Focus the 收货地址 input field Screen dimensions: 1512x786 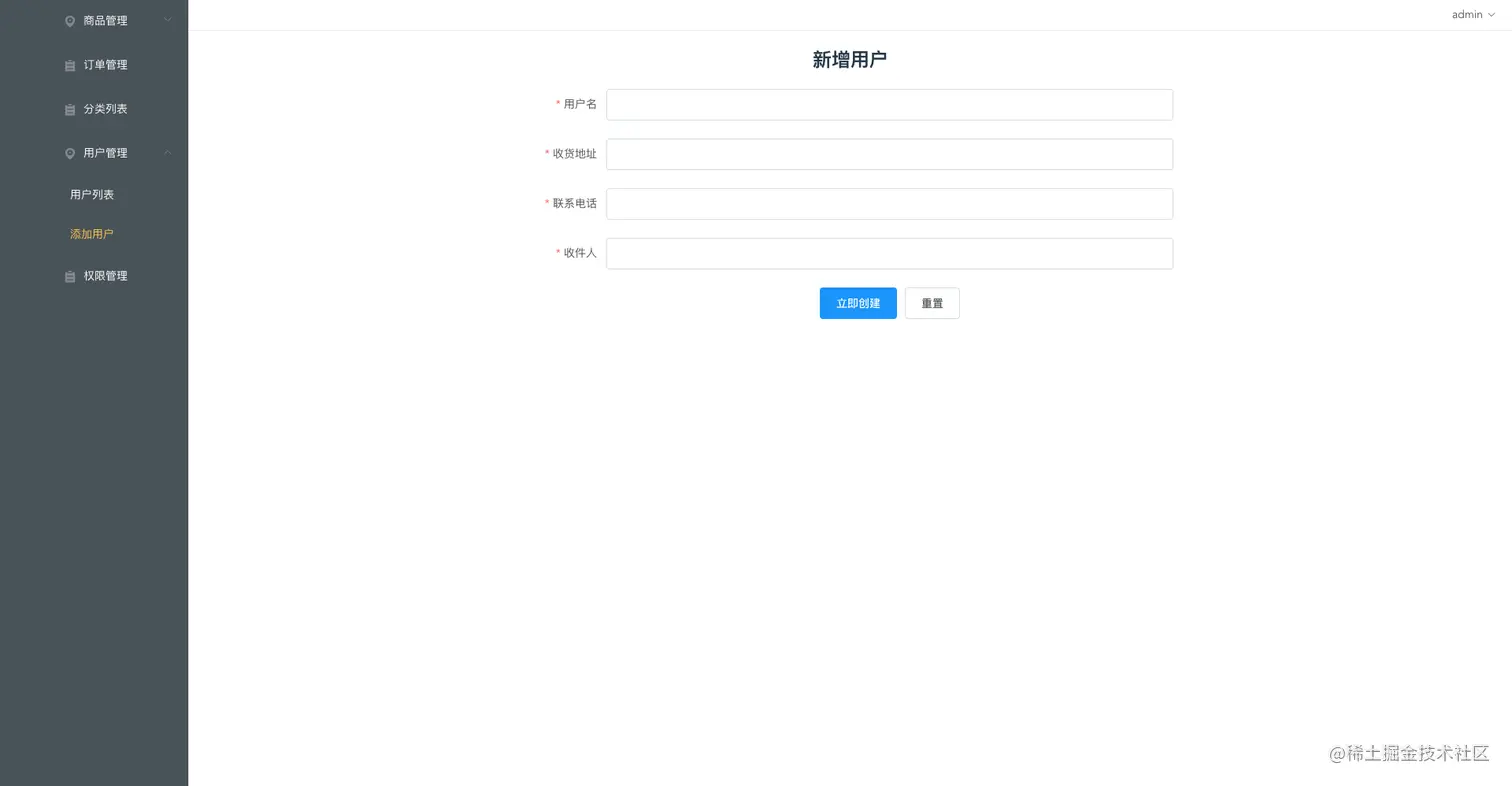pos(889,154)
